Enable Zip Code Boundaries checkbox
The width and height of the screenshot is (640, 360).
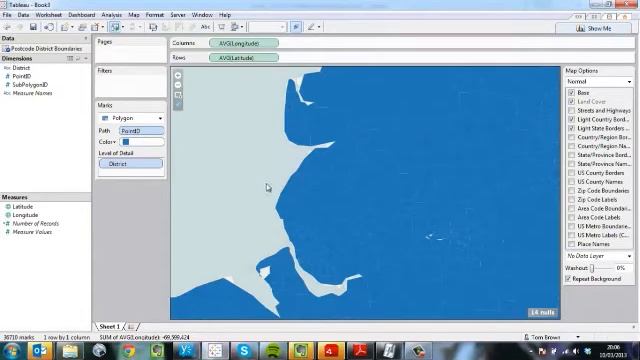(571, 191)
